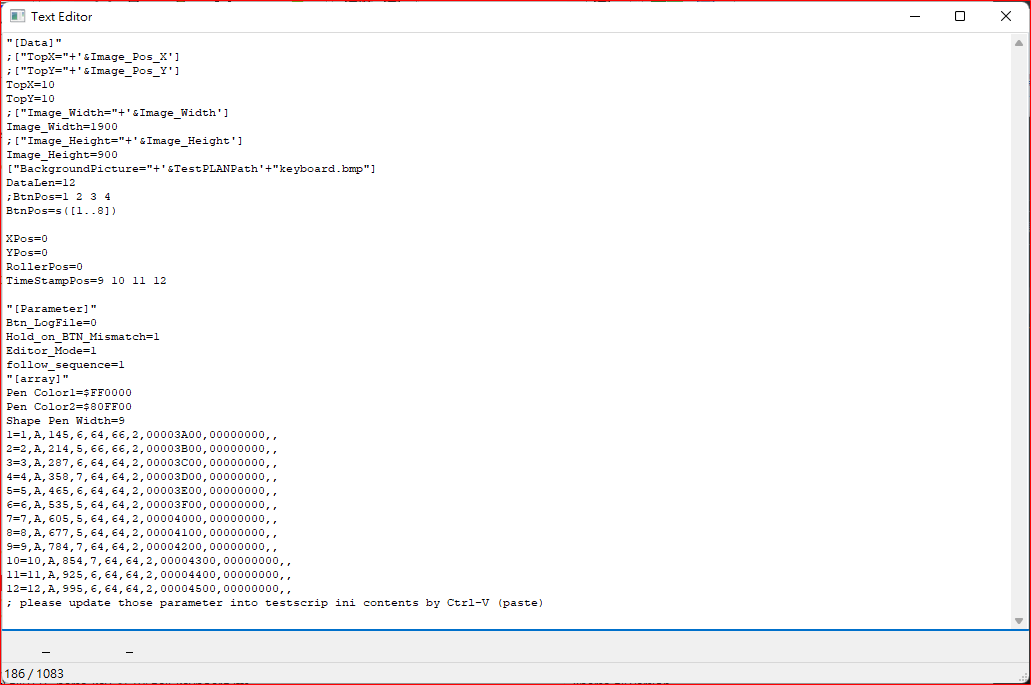Click the commented Image_Height template line
This screenshot has height=685, width=1031.
pyautogui.click(x=124, y=141)
